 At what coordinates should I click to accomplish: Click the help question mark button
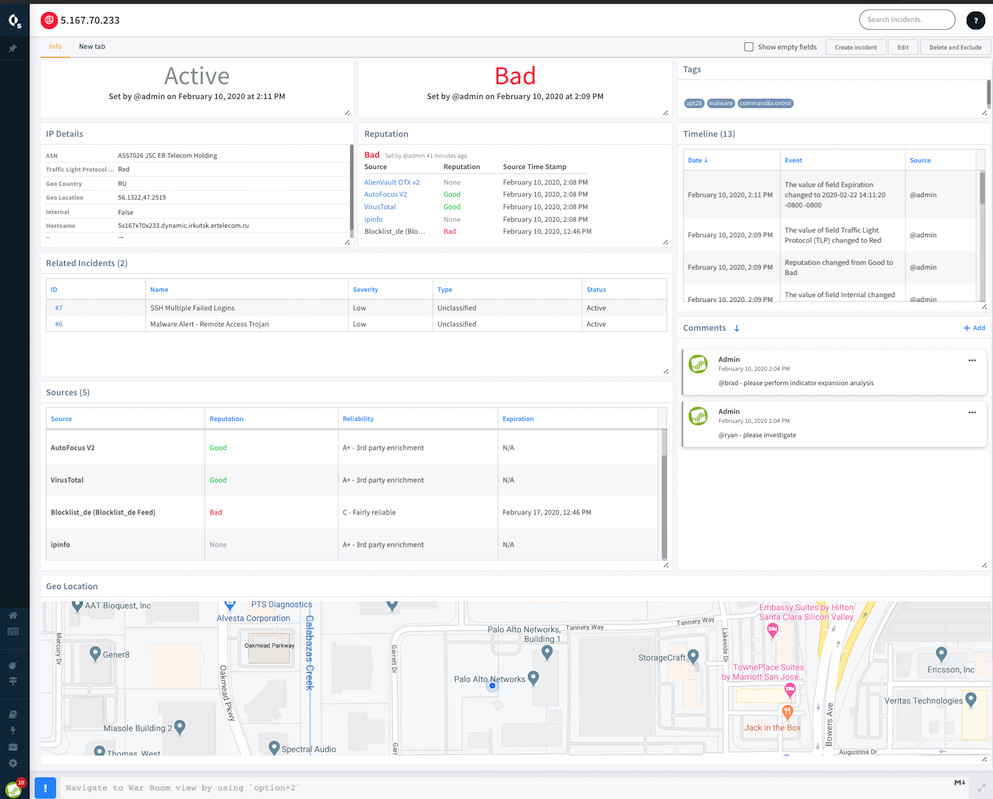[x=975, y=20]
